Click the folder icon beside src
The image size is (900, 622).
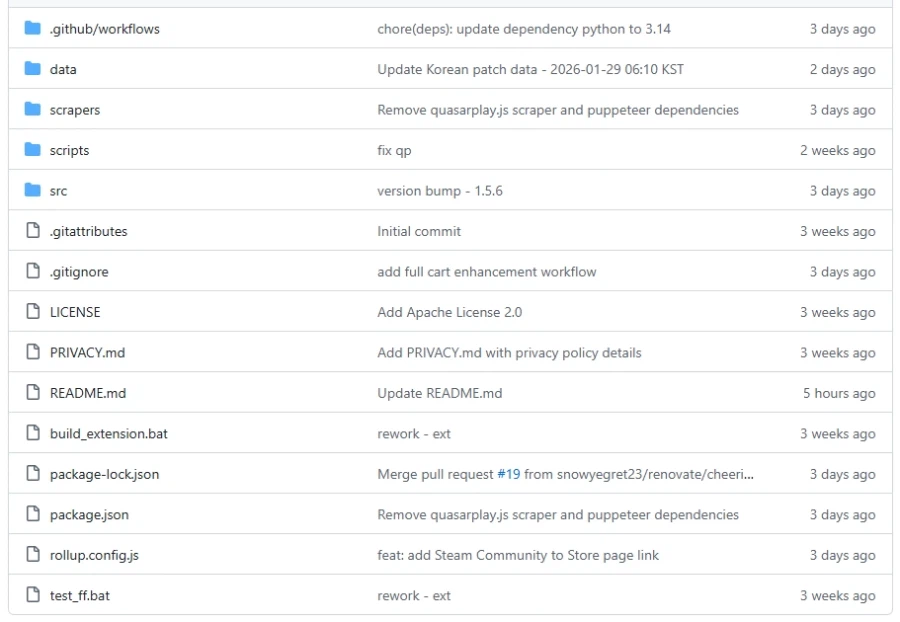click(32, 191)
